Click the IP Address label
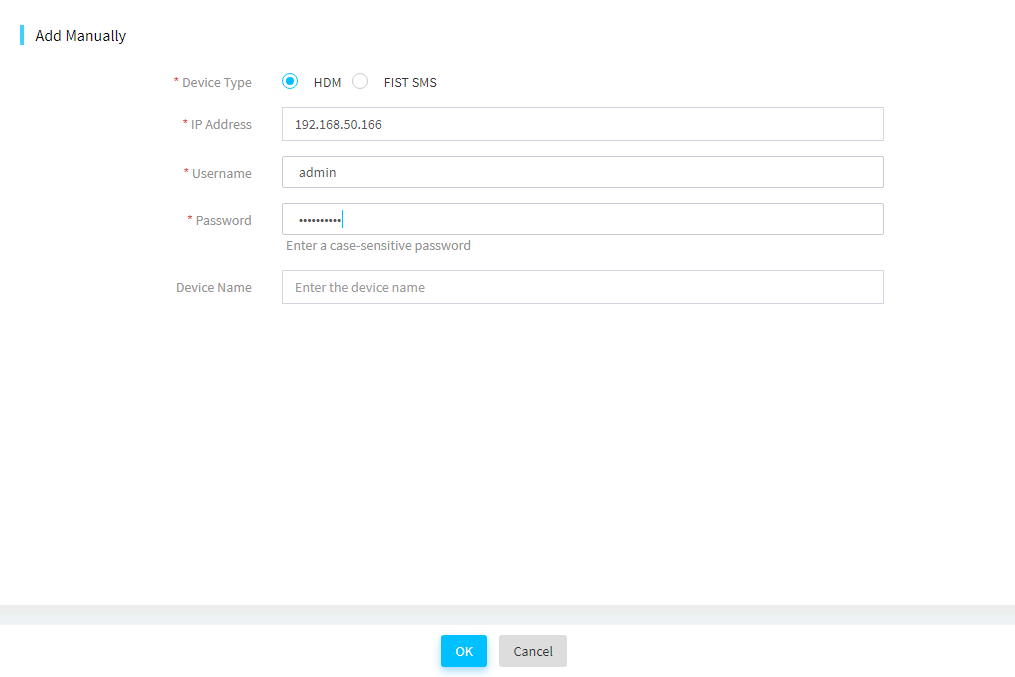The image size is (1015, 677). tap(221, 124)
